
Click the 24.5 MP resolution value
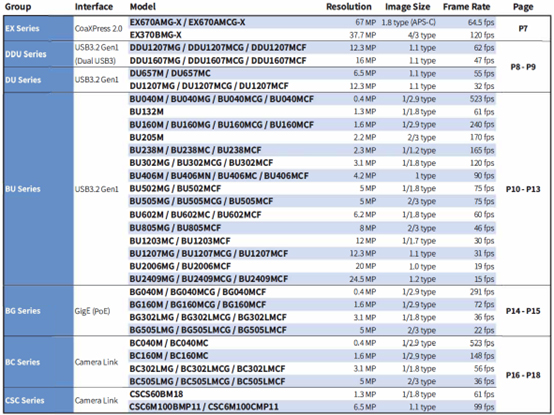coord(363,279)
